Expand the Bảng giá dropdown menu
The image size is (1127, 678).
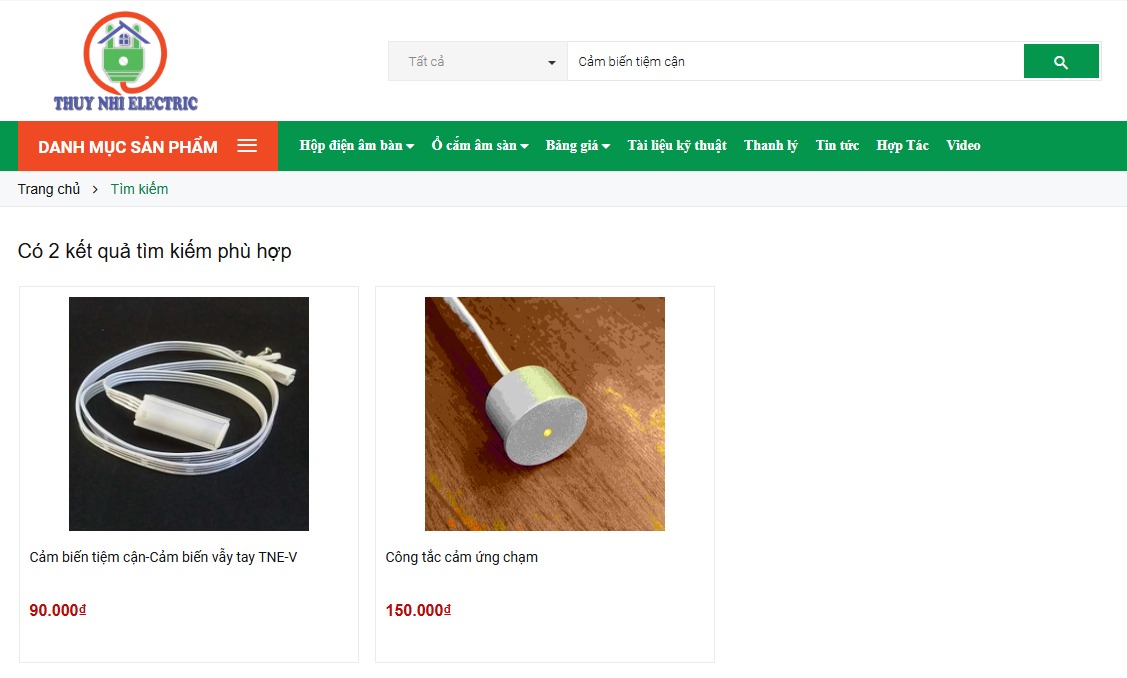(x=578, y=145)
